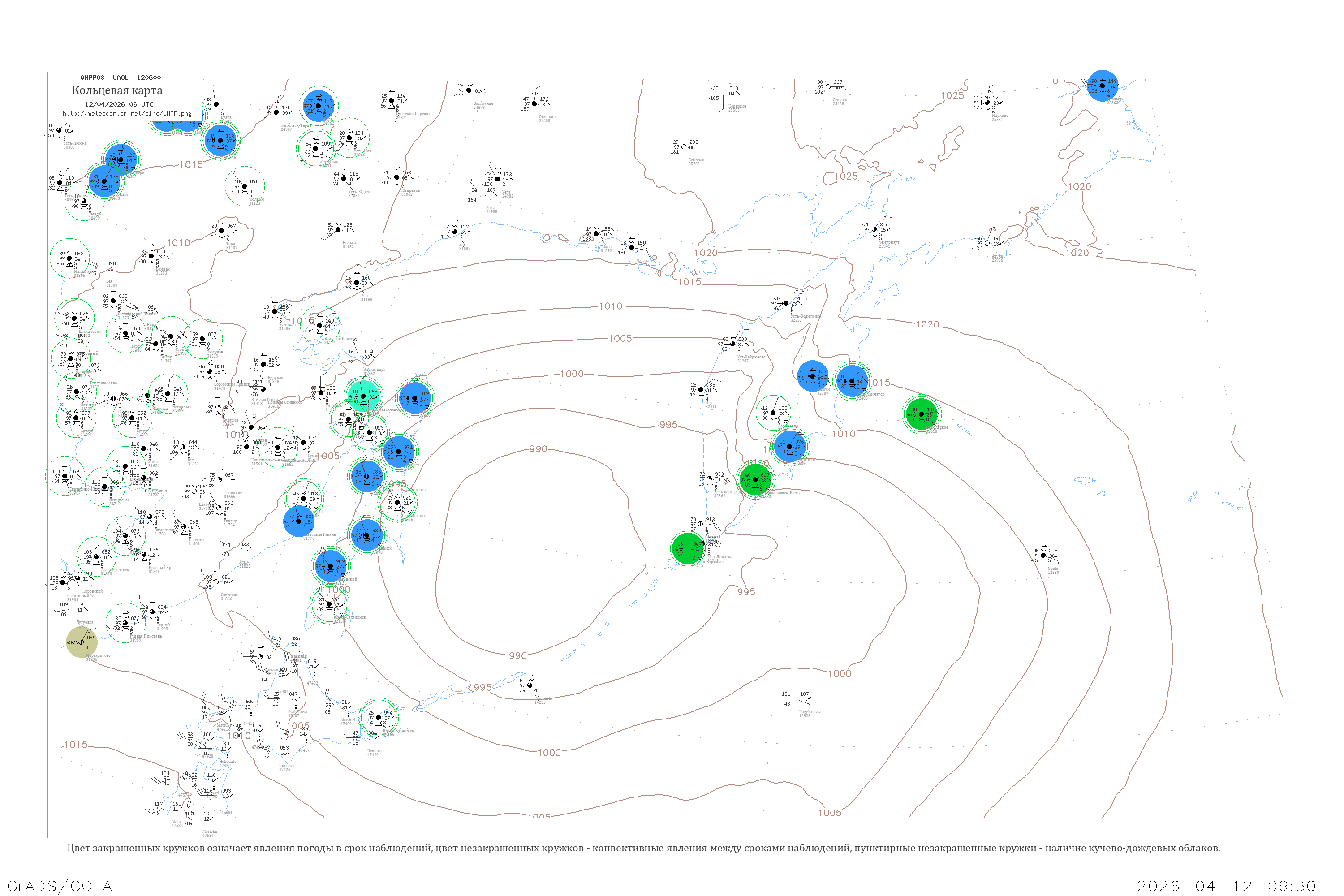Image resolution: width=1344 pixels, height=896 pixels.
Task: Click the dashed green circle at Рудная Пристань
Action: pos(125,623)
